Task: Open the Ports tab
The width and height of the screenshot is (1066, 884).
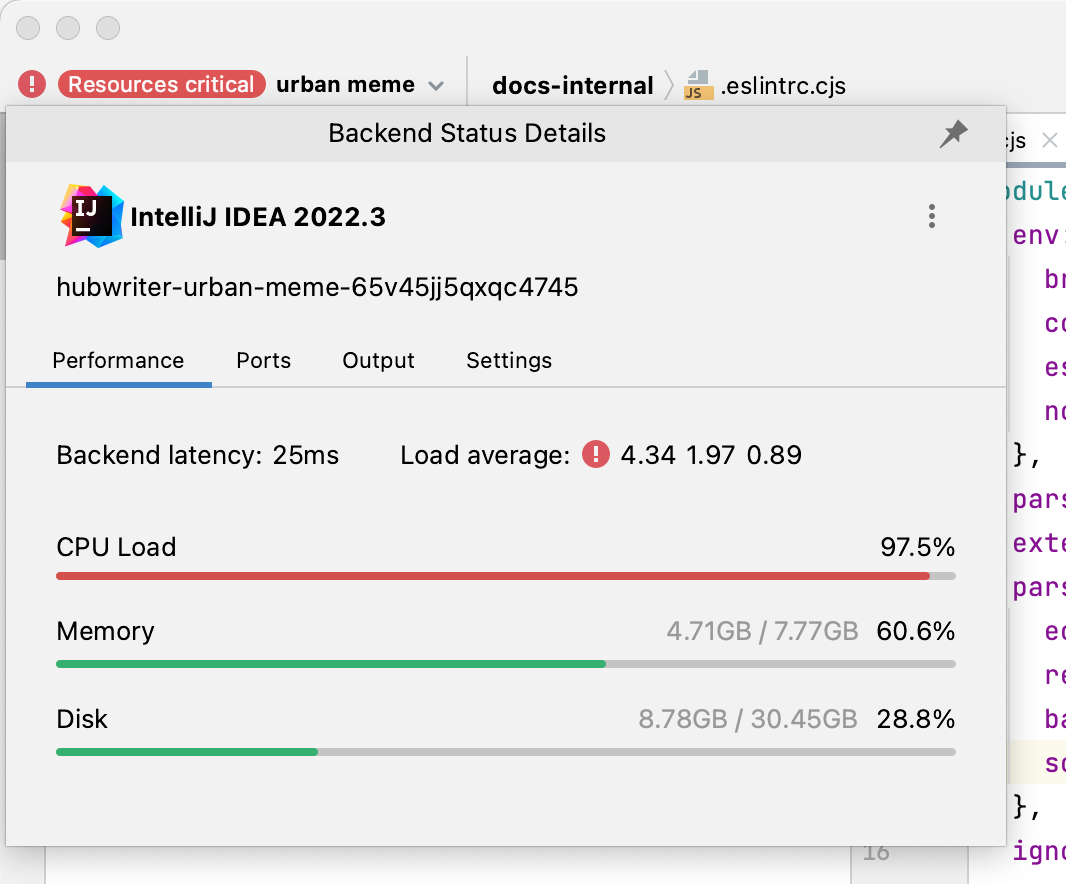Action: pyautogui.click(x=263, y=361)
